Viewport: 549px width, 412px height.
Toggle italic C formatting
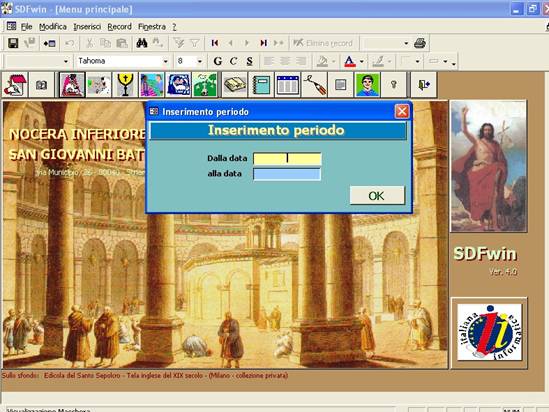pos(234,61)
